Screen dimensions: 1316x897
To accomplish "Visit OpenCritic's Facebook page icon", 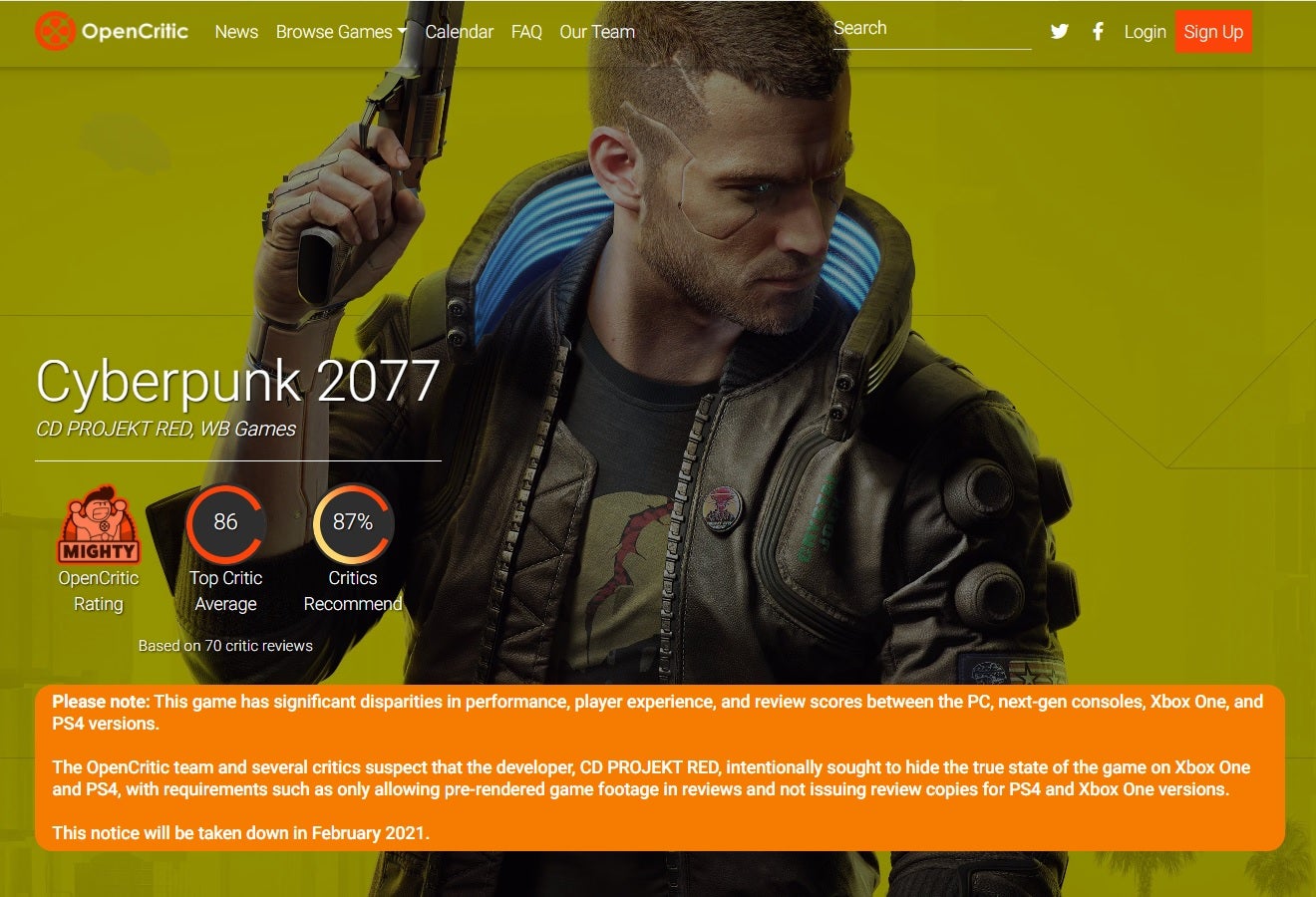I will pyautogui.click(x=1098, y=32).
